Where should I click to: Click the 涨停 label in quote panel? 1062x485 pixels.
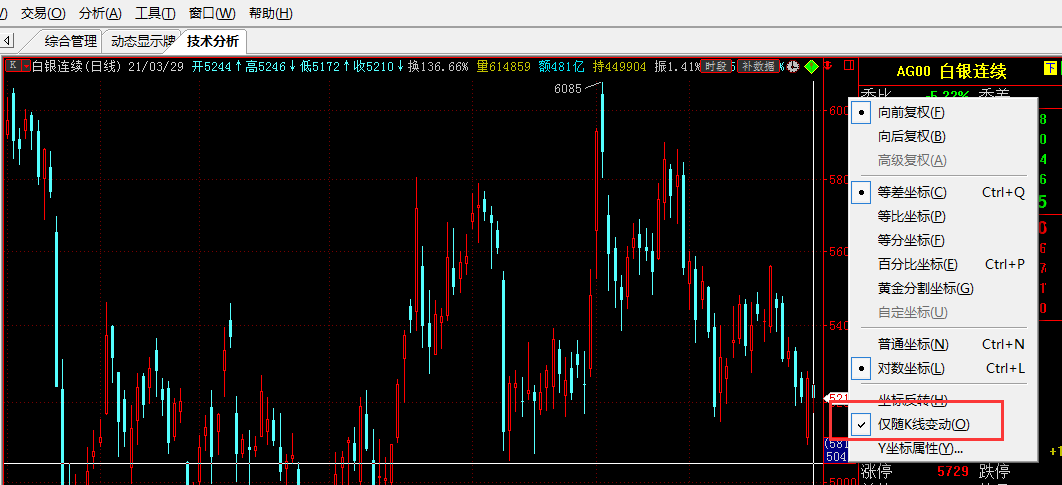point(876,471)
